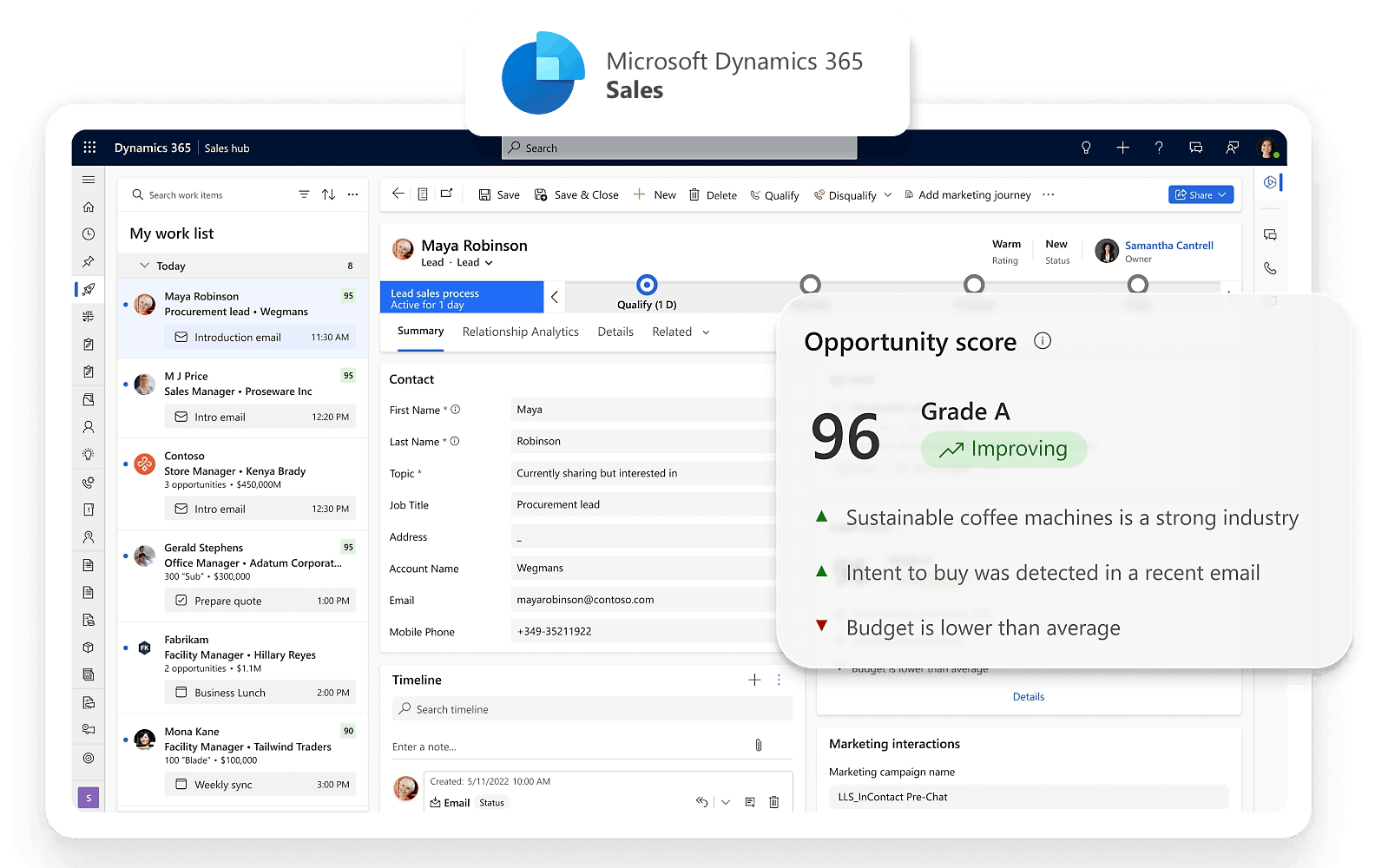Switch to the Summary tab

pyautogui.click(x=420, y=332)
